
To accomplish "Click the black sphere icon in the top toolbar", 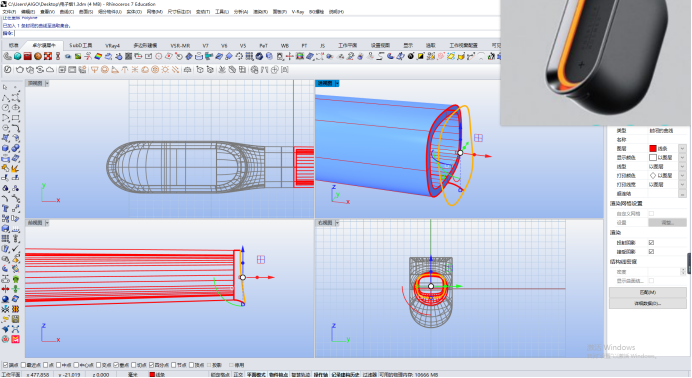I will point(410,56).
